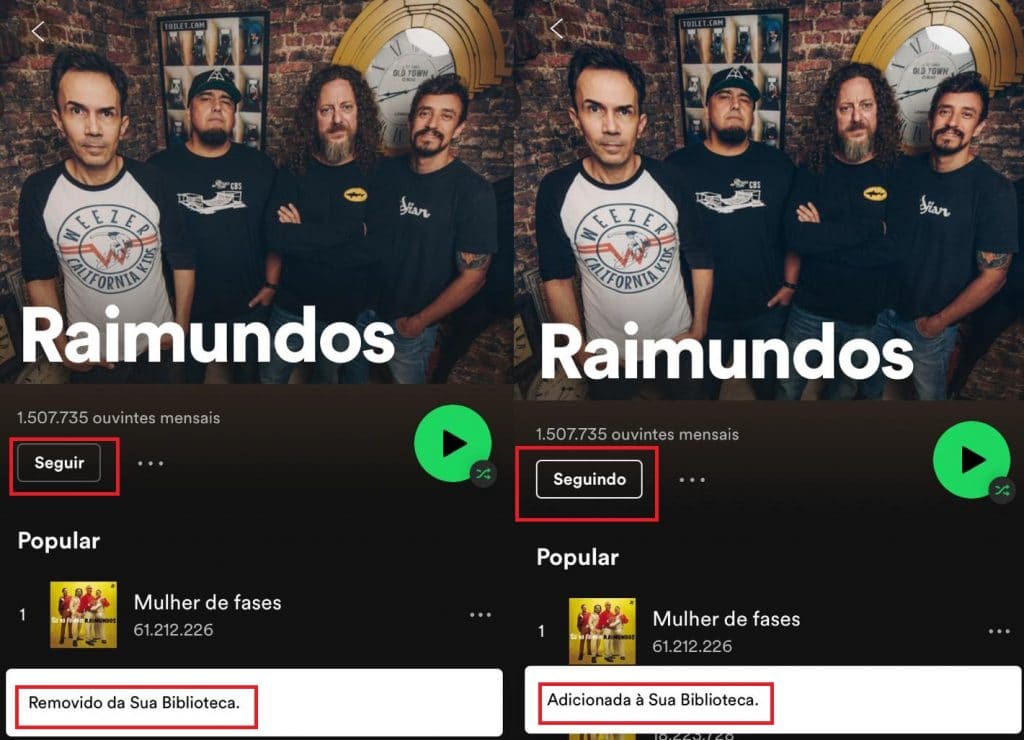The height and width of the screenshot is (740, 1024).
Task: Tap the Removido da Sua Biblioteca notification
Action: (x=255, y=703)
